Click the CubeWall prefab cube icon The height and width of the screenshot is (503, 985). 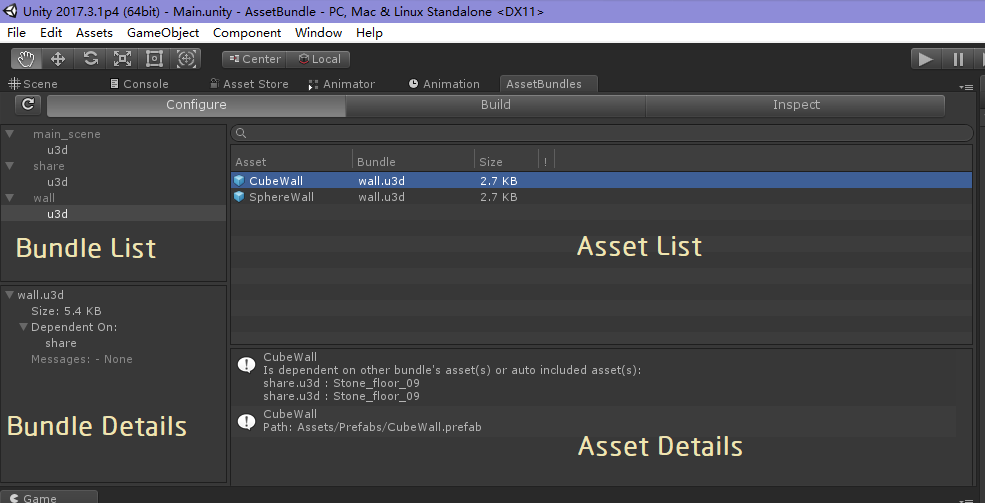pyautogui.click(x=239, y=181)
